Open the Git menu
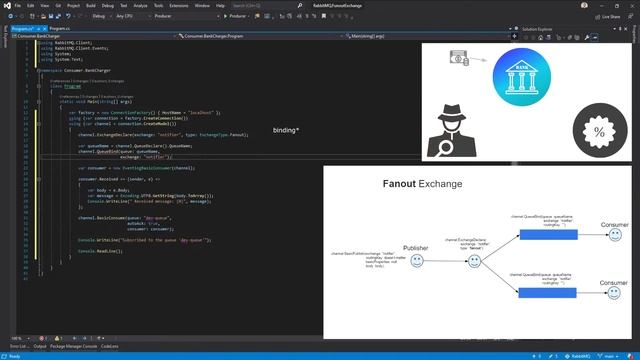 58,6
